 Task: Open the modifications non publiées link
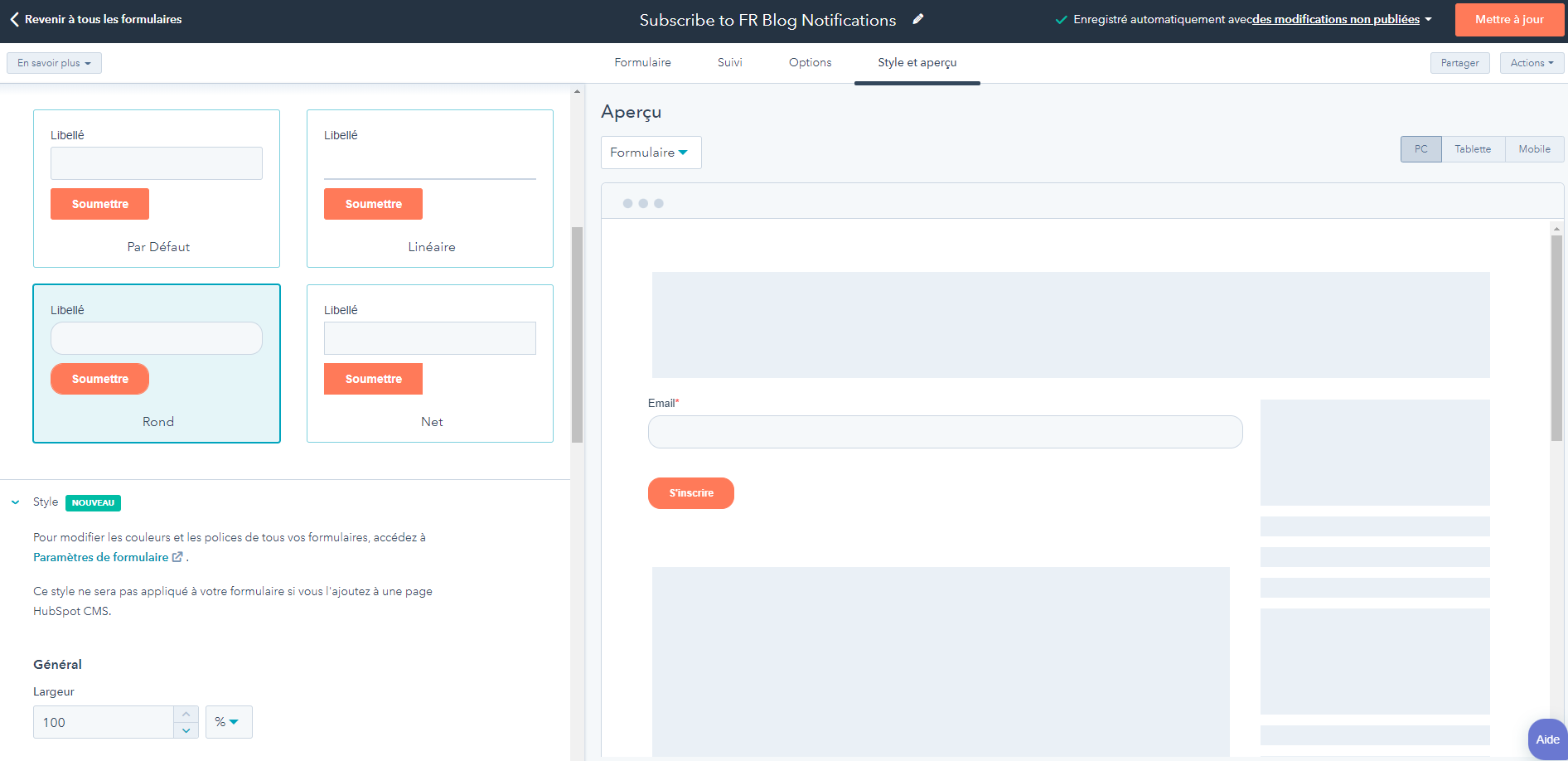coord(1335,20)
